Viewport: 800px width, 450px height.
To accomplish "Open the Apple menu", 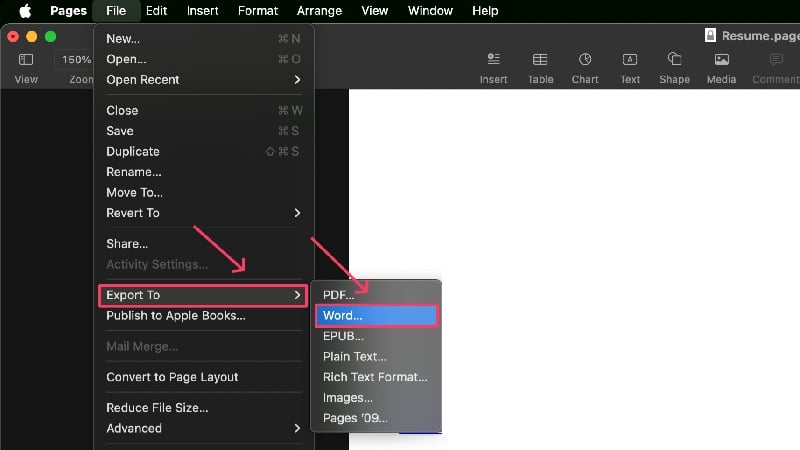I will (25, 11).
